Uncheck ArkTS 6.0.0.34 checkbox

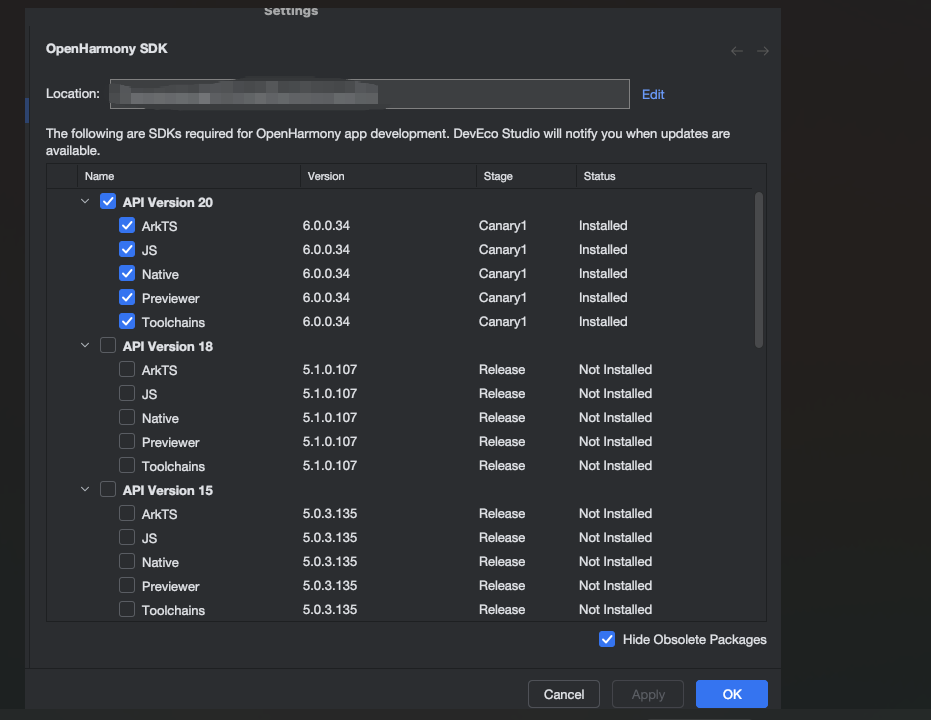click(x=127, y=226)
